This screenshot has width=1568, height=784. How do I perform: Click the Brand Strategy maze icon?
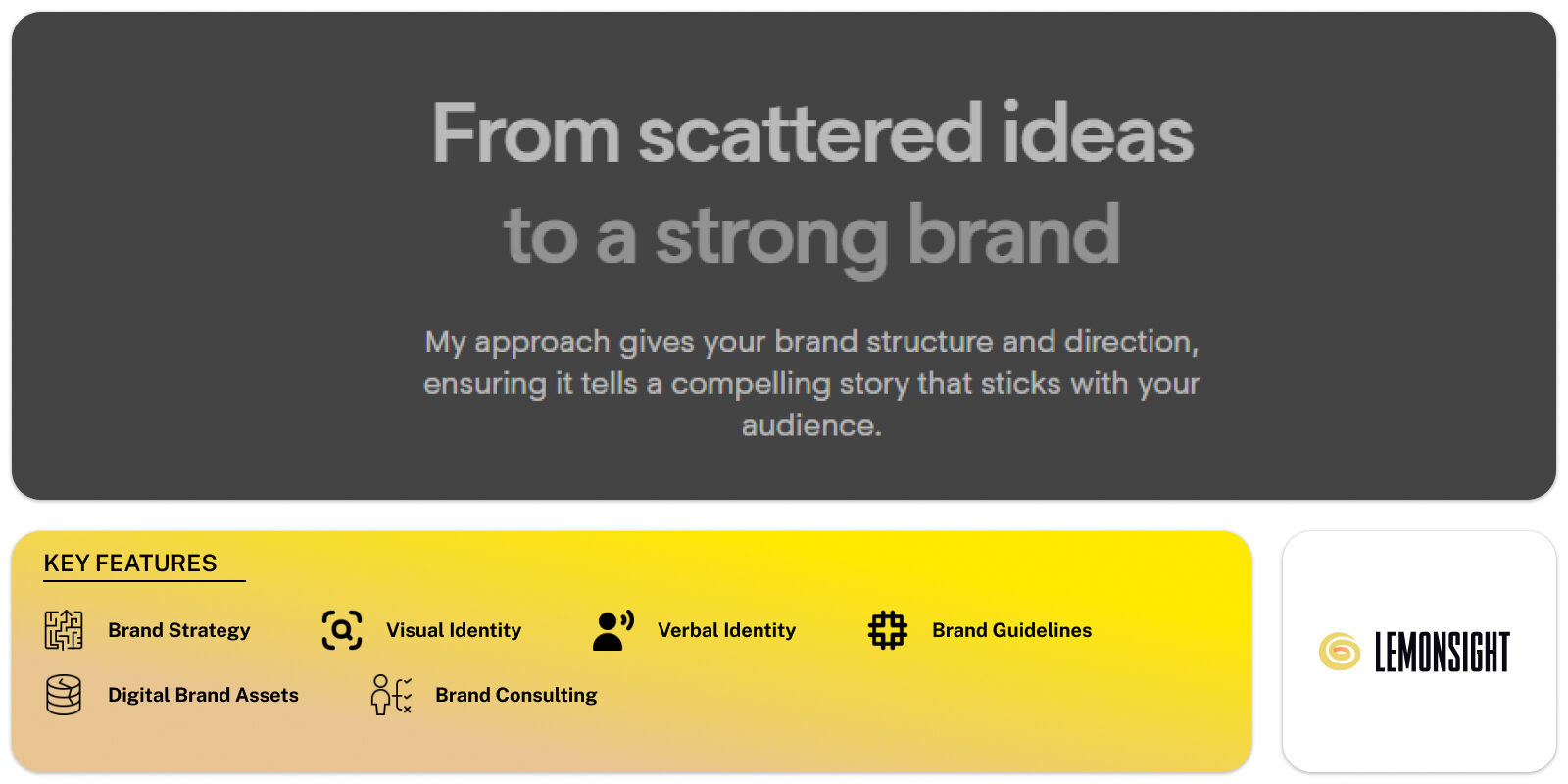pos(64,630)
